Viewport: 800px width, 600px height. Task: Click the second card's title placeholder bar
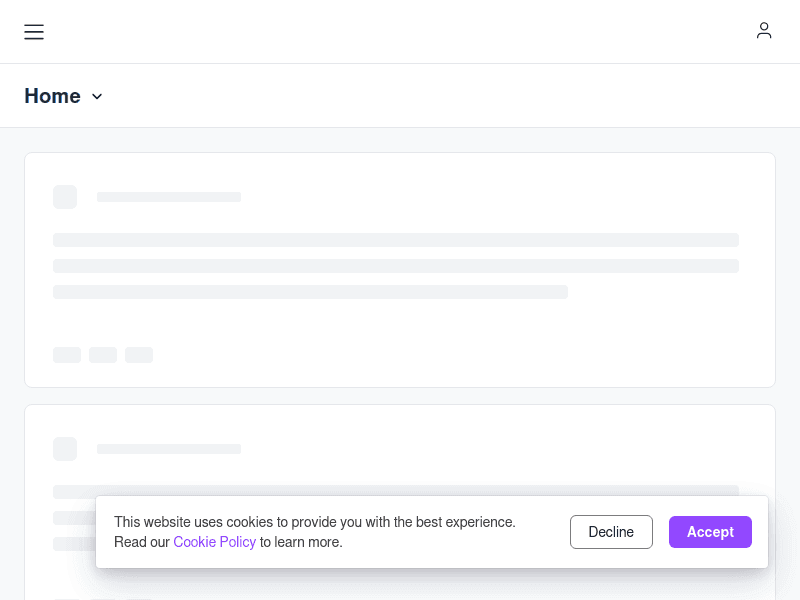point(169,449)
